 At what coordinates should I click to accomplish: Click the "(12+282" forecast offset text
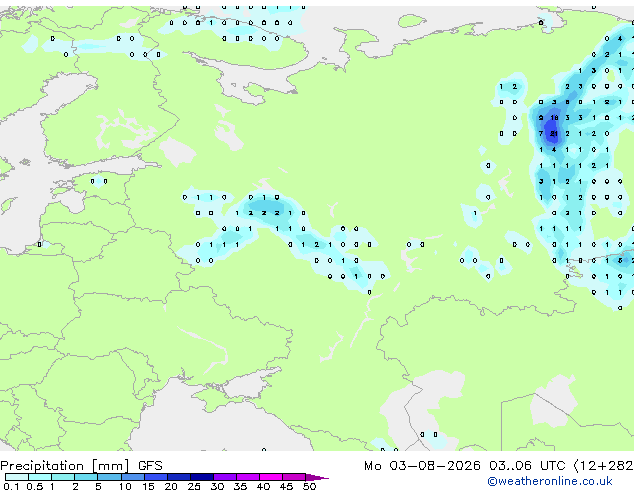point(603,466)
